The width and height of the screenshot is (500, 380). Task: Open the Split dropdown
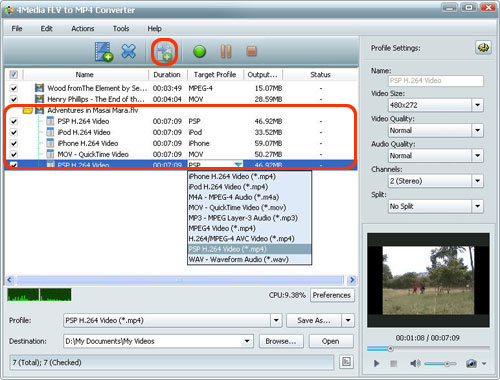[478, 206]
